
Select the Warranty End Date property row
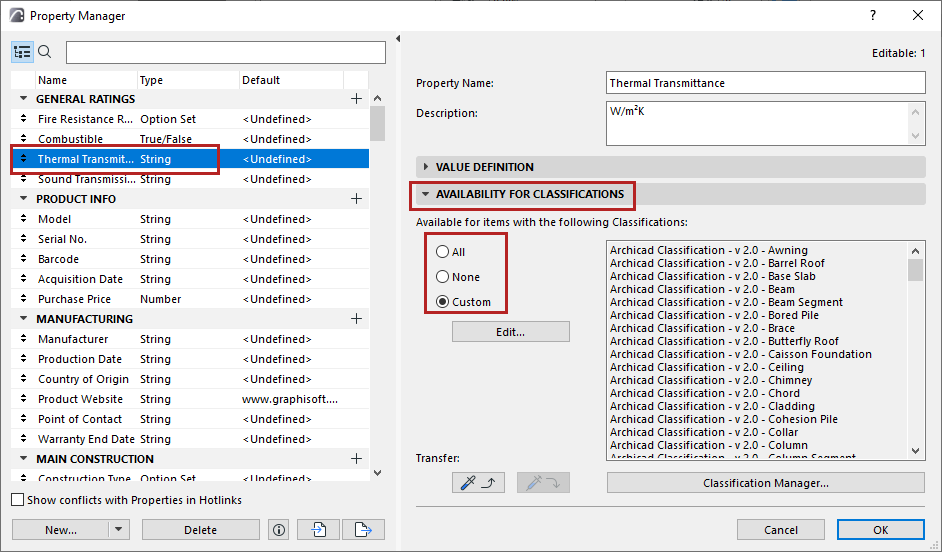[x=190, y=439]
